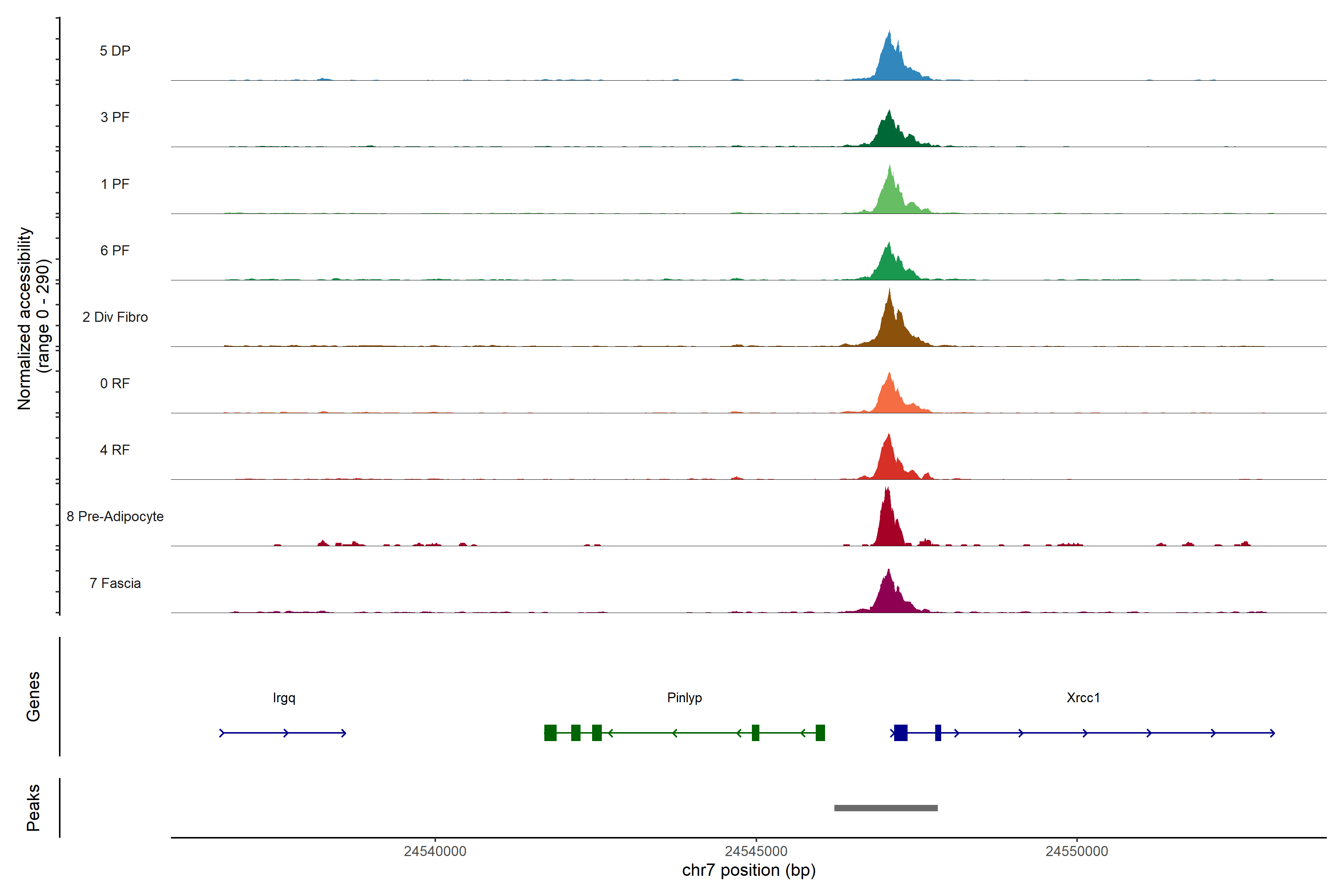Click the Xrcc1 gene label
The height and width of the screenshot is (896, 1344).
[1083, 698]
